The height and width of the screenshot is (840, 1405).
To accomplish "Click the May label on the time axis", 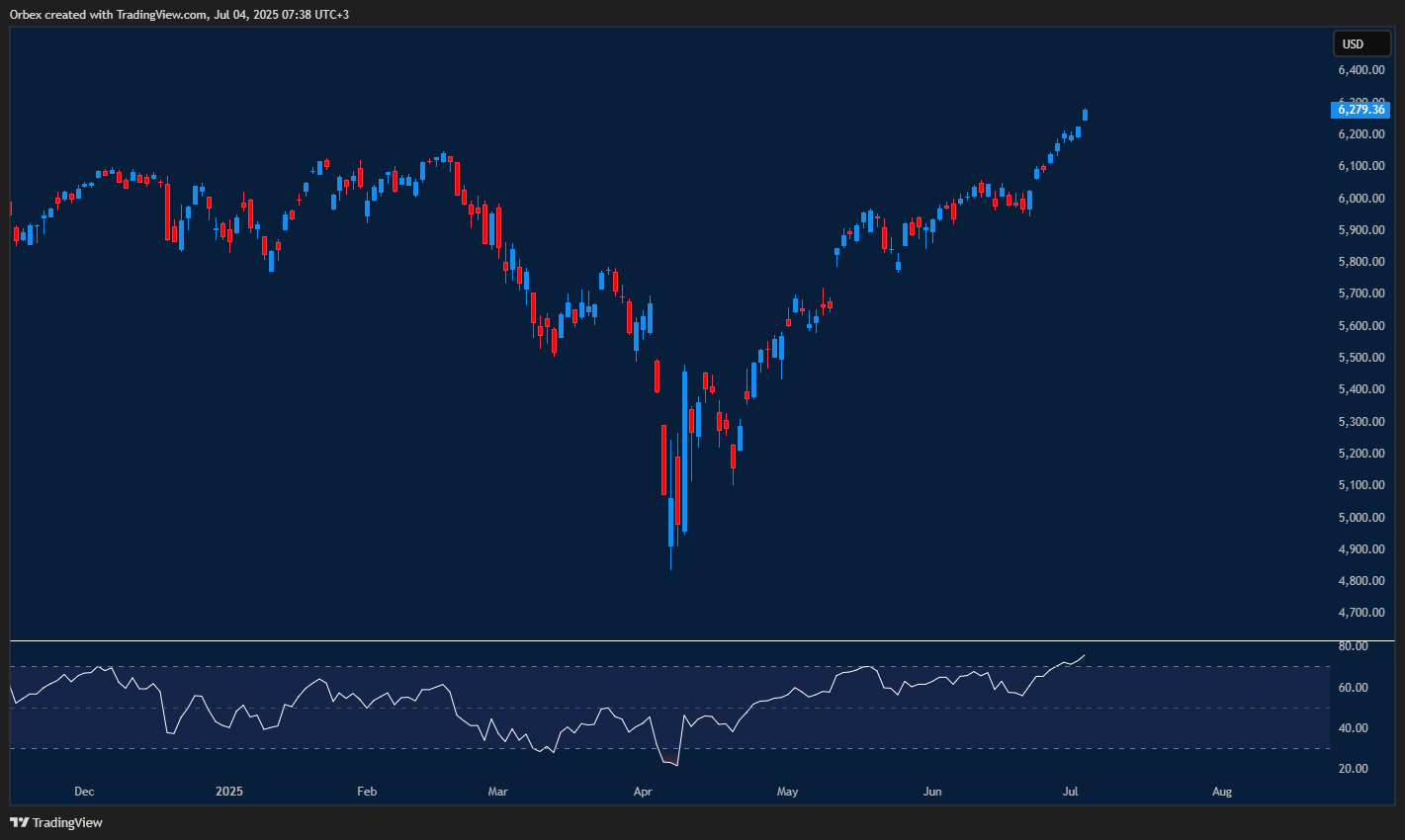I will pyautogui.click(x=787, y=791).
